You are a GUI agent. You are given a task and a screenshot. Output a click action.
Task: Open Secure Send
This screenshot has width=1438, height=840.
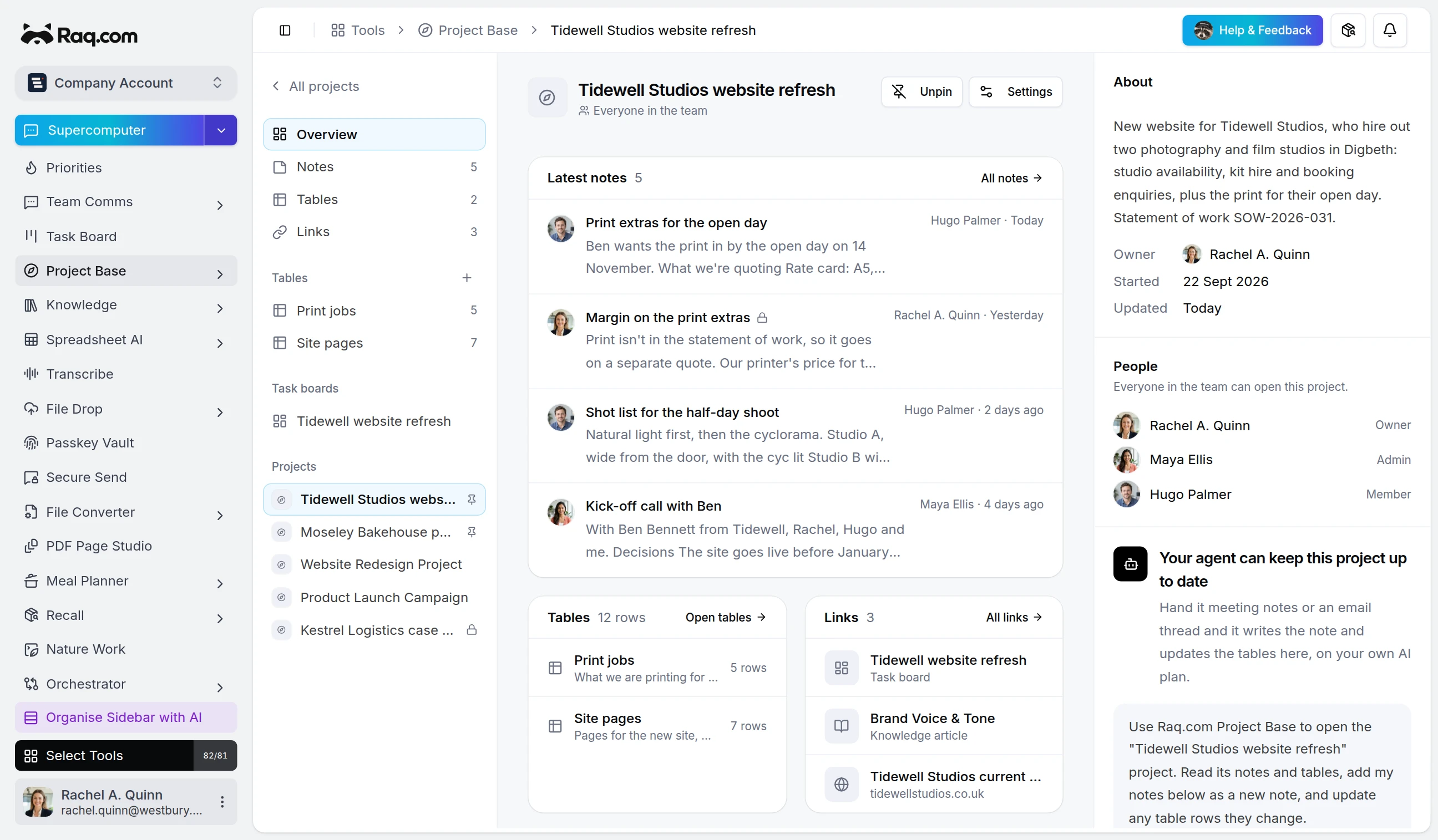coord(125,477)
